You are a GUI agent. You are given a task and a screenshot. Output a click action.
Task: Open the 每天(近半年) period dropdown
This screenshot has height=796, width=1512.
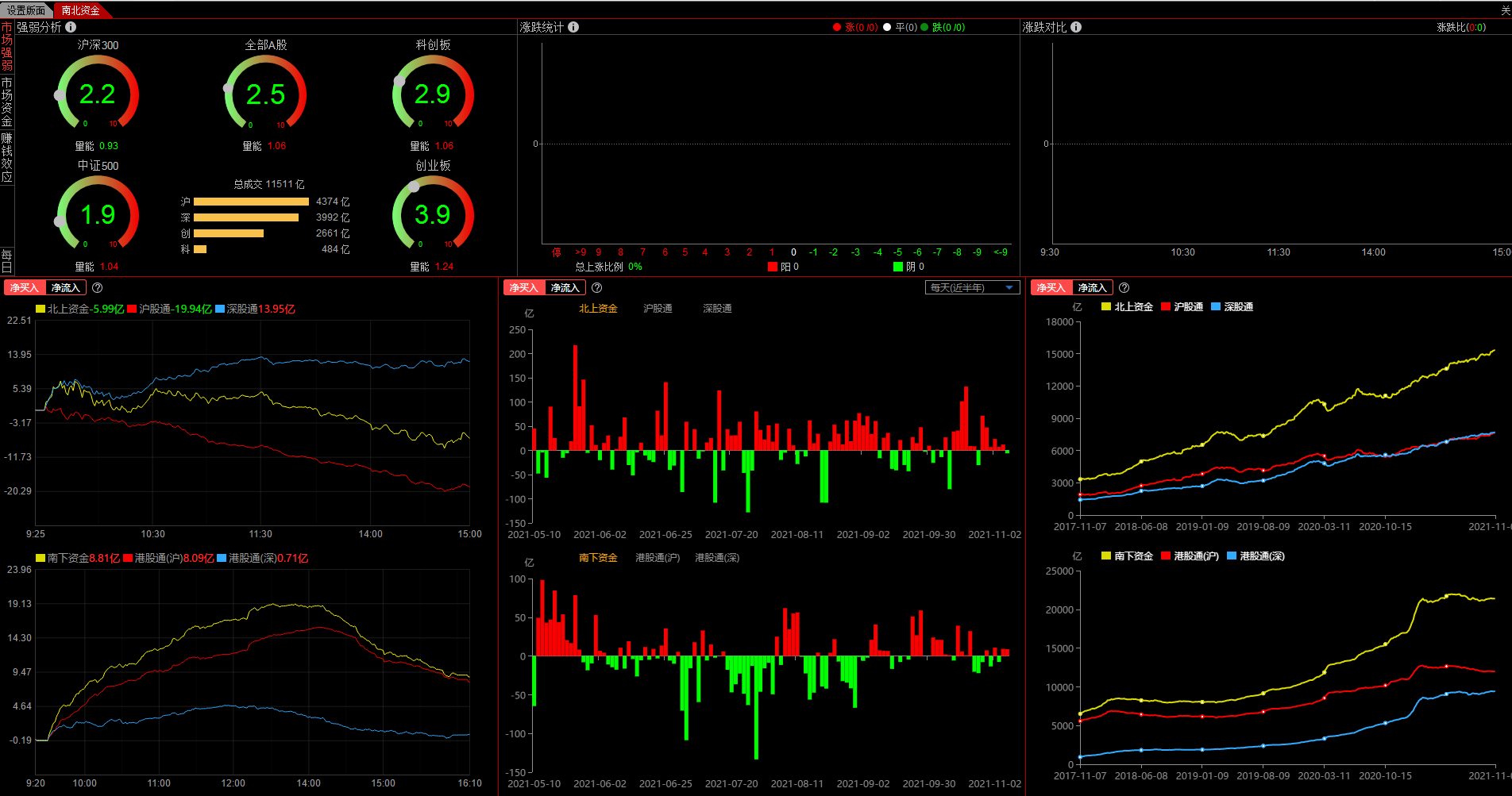972,288
